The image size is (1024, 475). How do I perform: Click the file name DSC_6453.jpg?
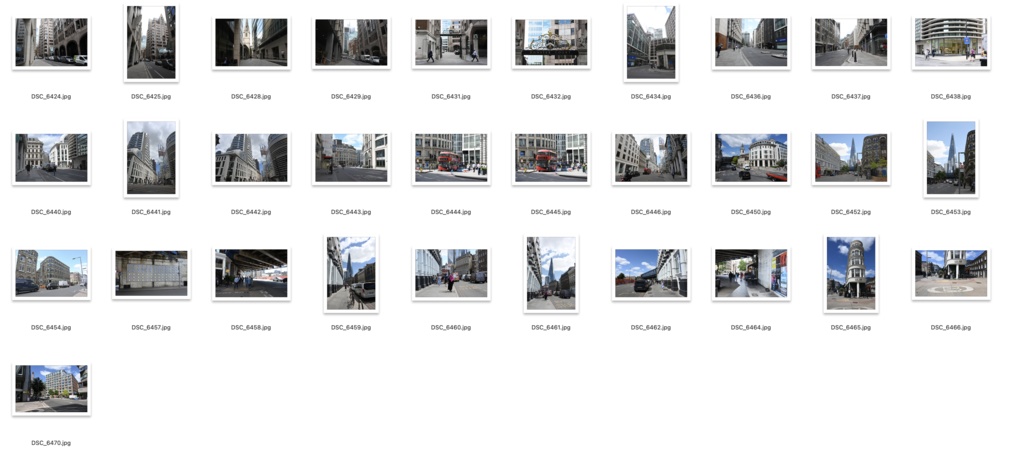(x=950, y=212)
